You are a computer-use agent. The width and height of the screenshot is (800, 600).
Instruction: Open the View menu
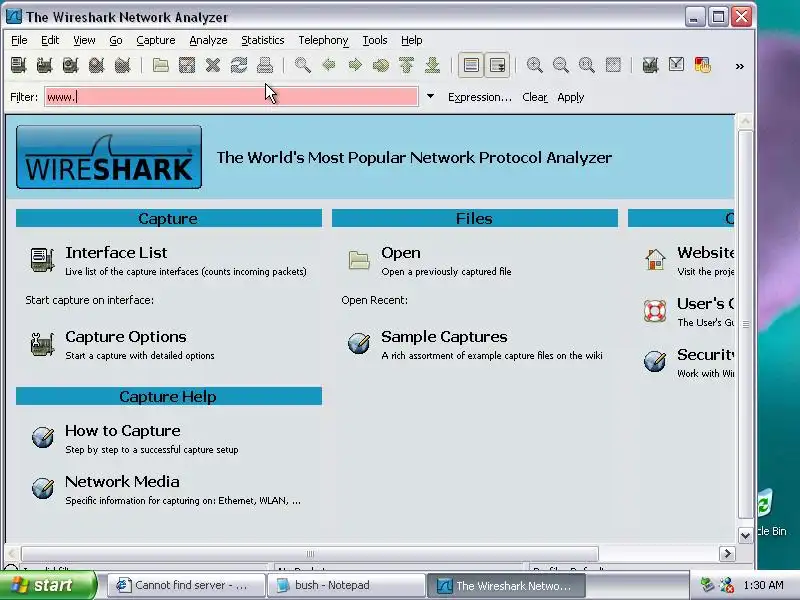pyautogui.click(x=84, y=40)
